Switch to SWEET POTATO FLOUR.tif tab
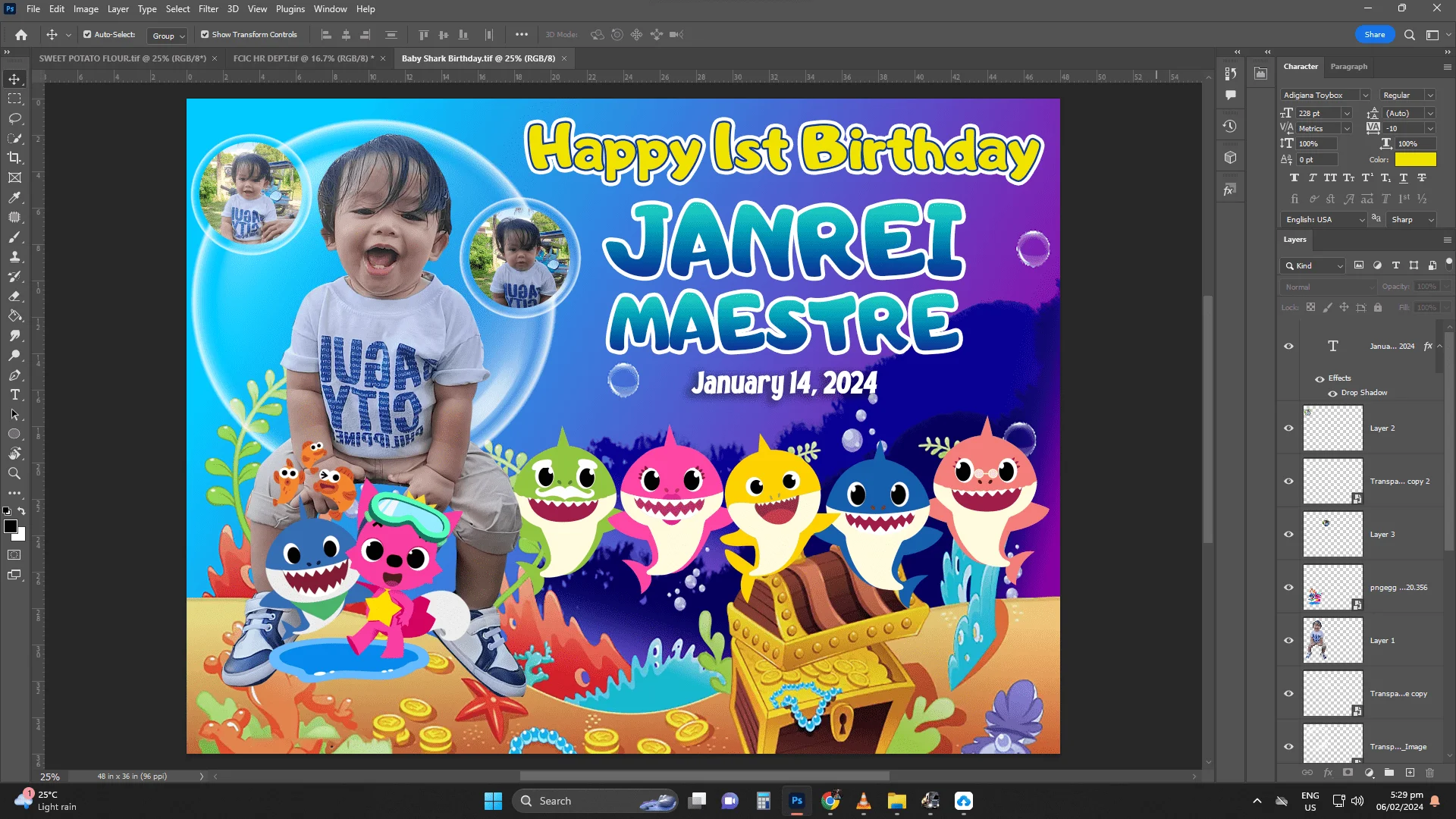The image size is (1456, 819). tap(123, 58)
